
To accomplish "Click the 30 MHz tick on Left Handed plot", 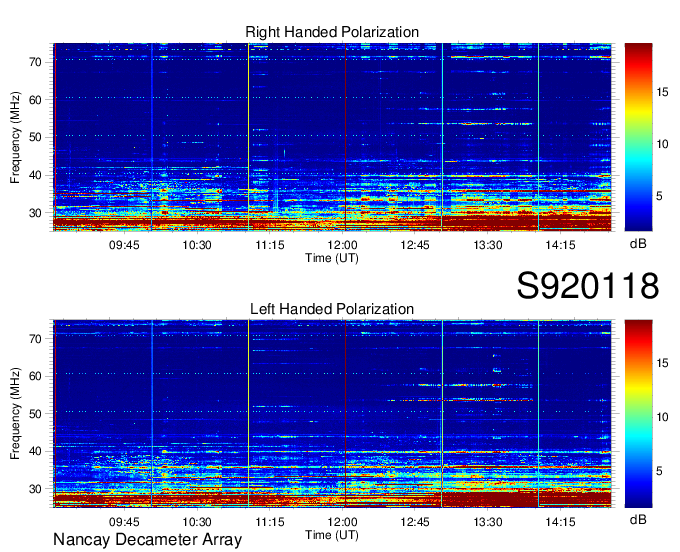I will pyautogui.click(x=35, y=489).
